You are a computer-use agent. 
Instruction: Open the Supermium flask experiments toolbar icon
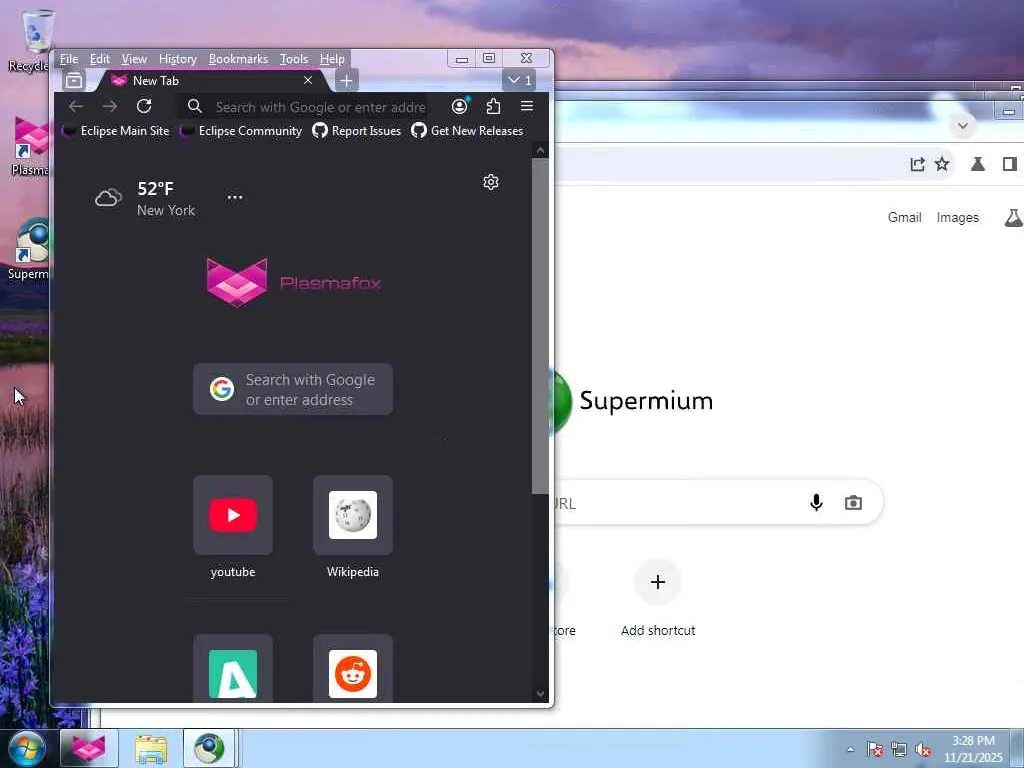coord(978,164)
